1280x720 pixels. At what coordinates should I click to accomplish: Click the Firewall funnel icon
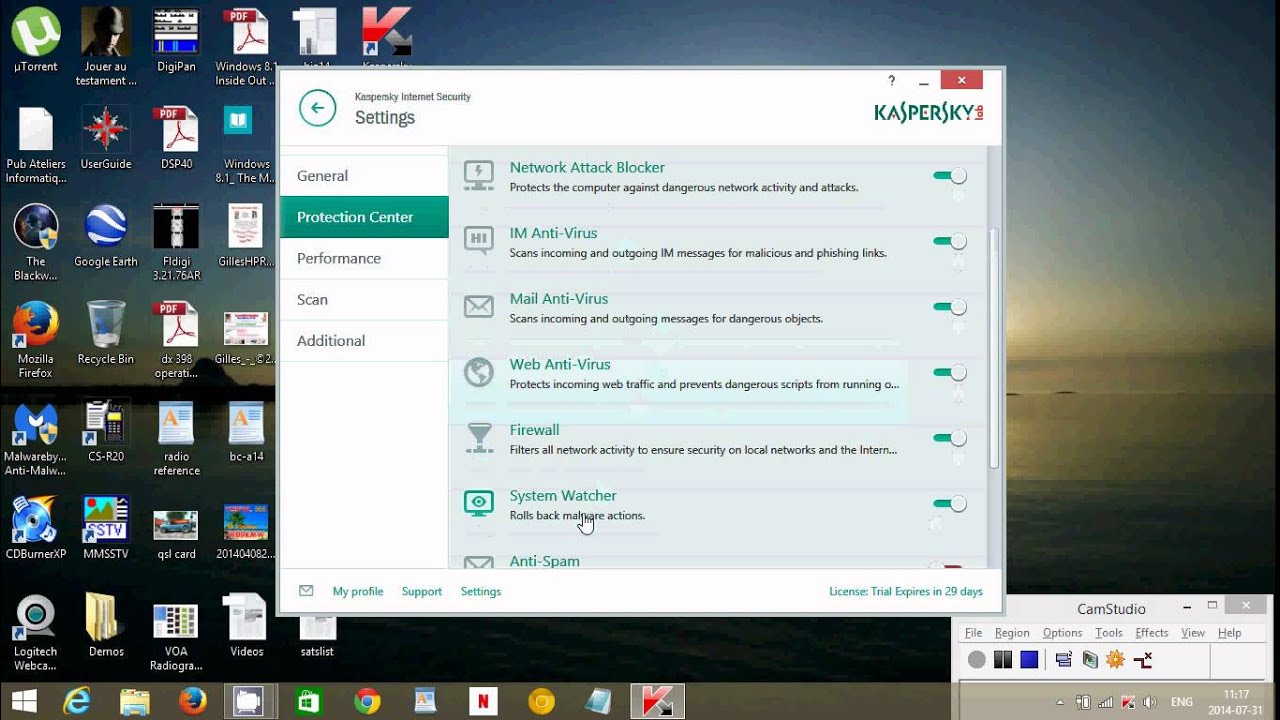click(x=479, y=438)
